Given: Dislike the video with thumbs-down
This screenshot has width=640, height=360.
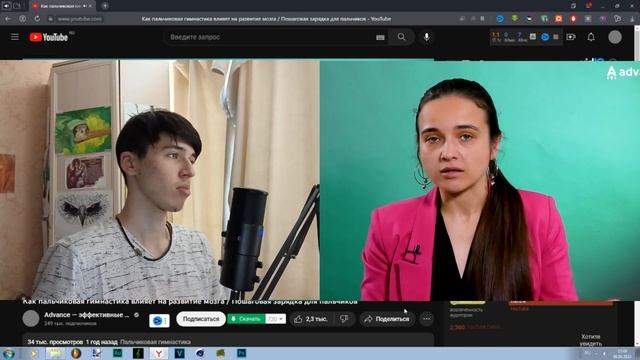Looking at the screenshot, I should (x=344, y=319).
